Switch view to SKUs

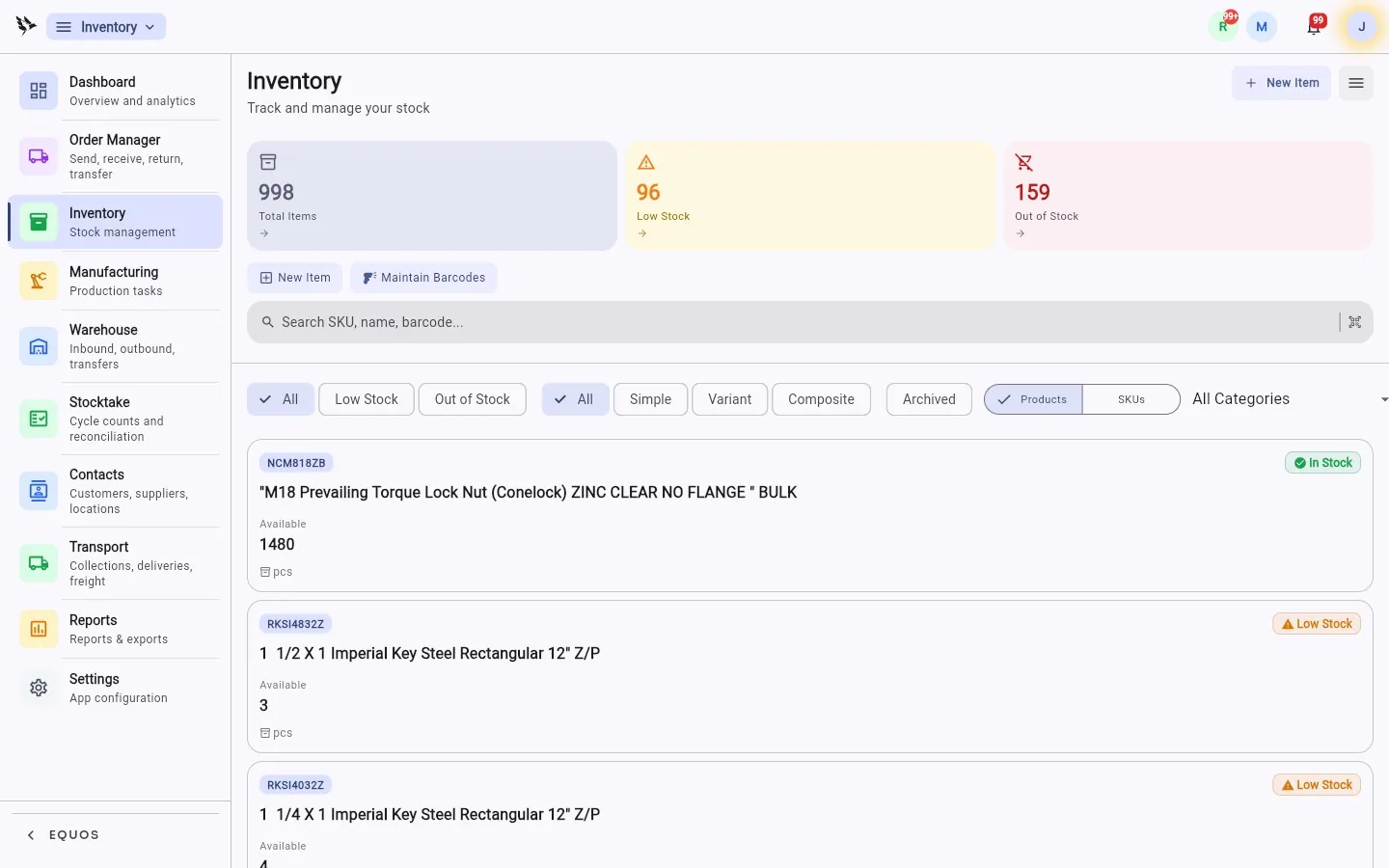pos(1131,399)
